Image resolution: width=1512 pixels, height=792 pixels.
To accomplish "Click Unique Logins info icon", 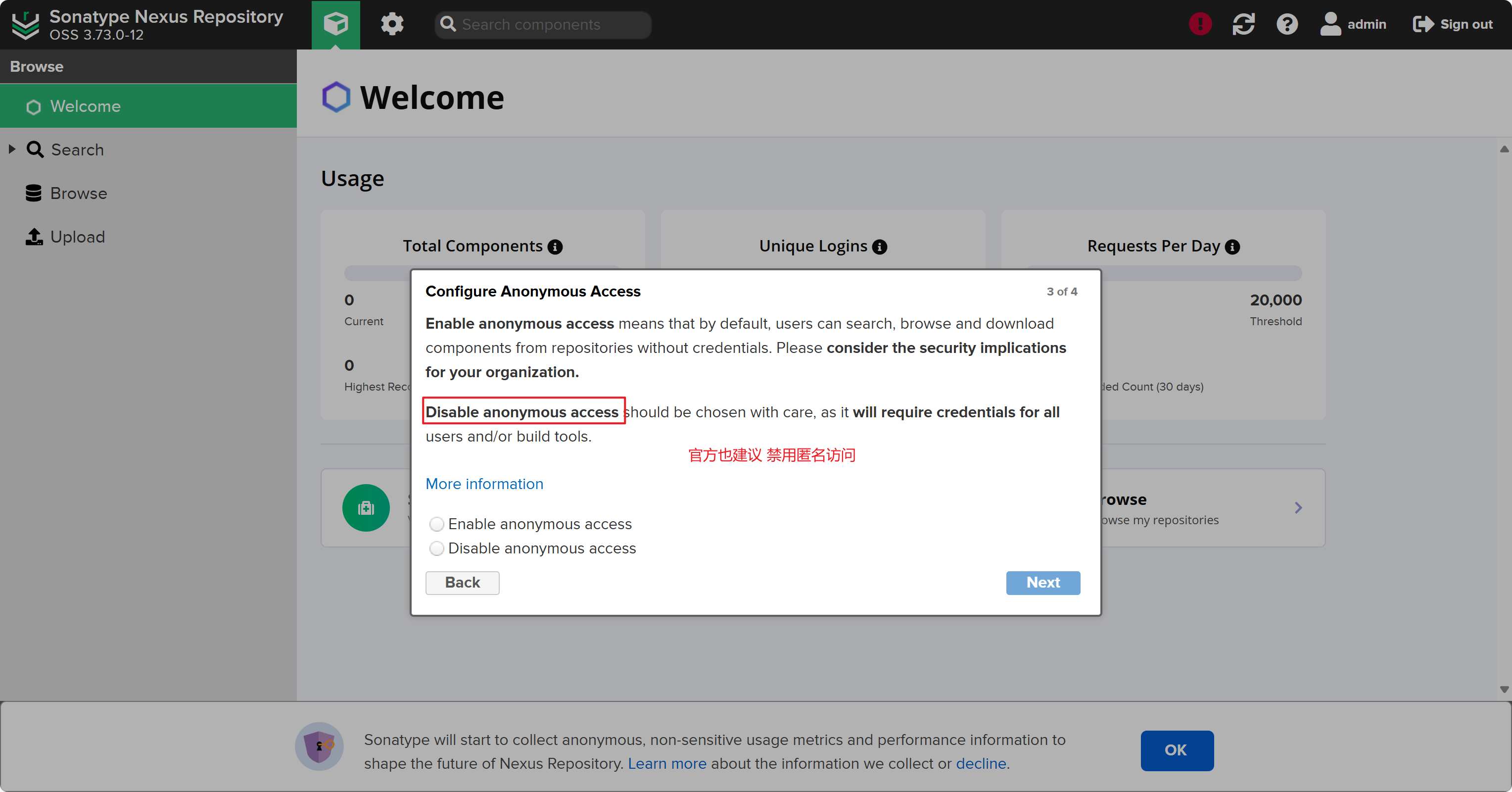I will (x=879, y=247).
